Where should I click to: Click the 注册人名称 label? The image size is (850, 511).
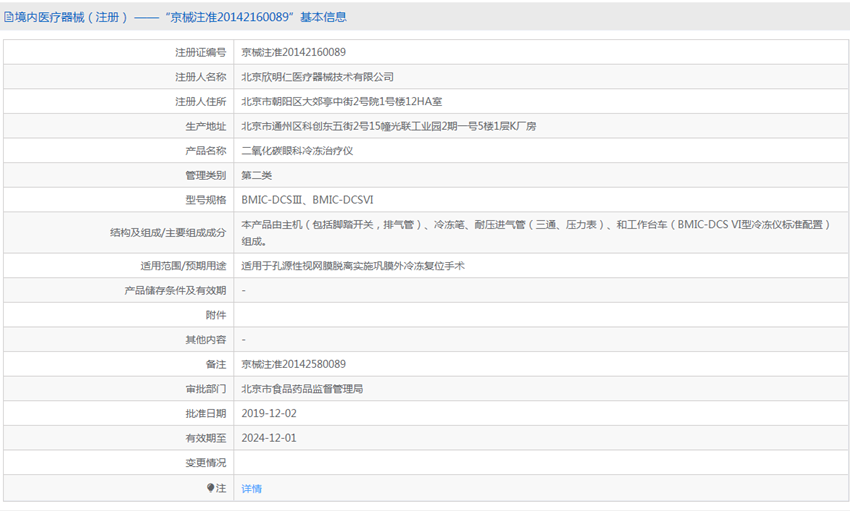point(201,77)
